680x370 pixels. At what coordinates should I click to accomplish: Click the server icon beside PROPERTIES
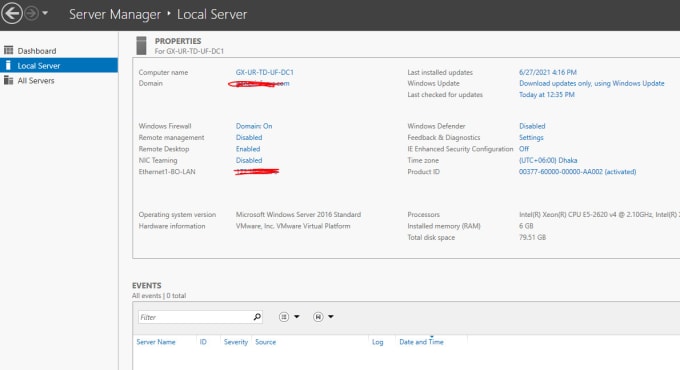[141, 46]
